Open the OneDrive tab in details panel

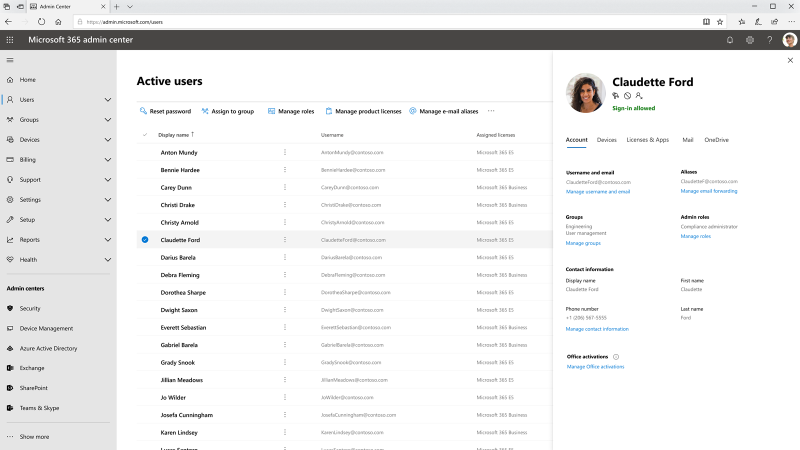pos(716,140)
